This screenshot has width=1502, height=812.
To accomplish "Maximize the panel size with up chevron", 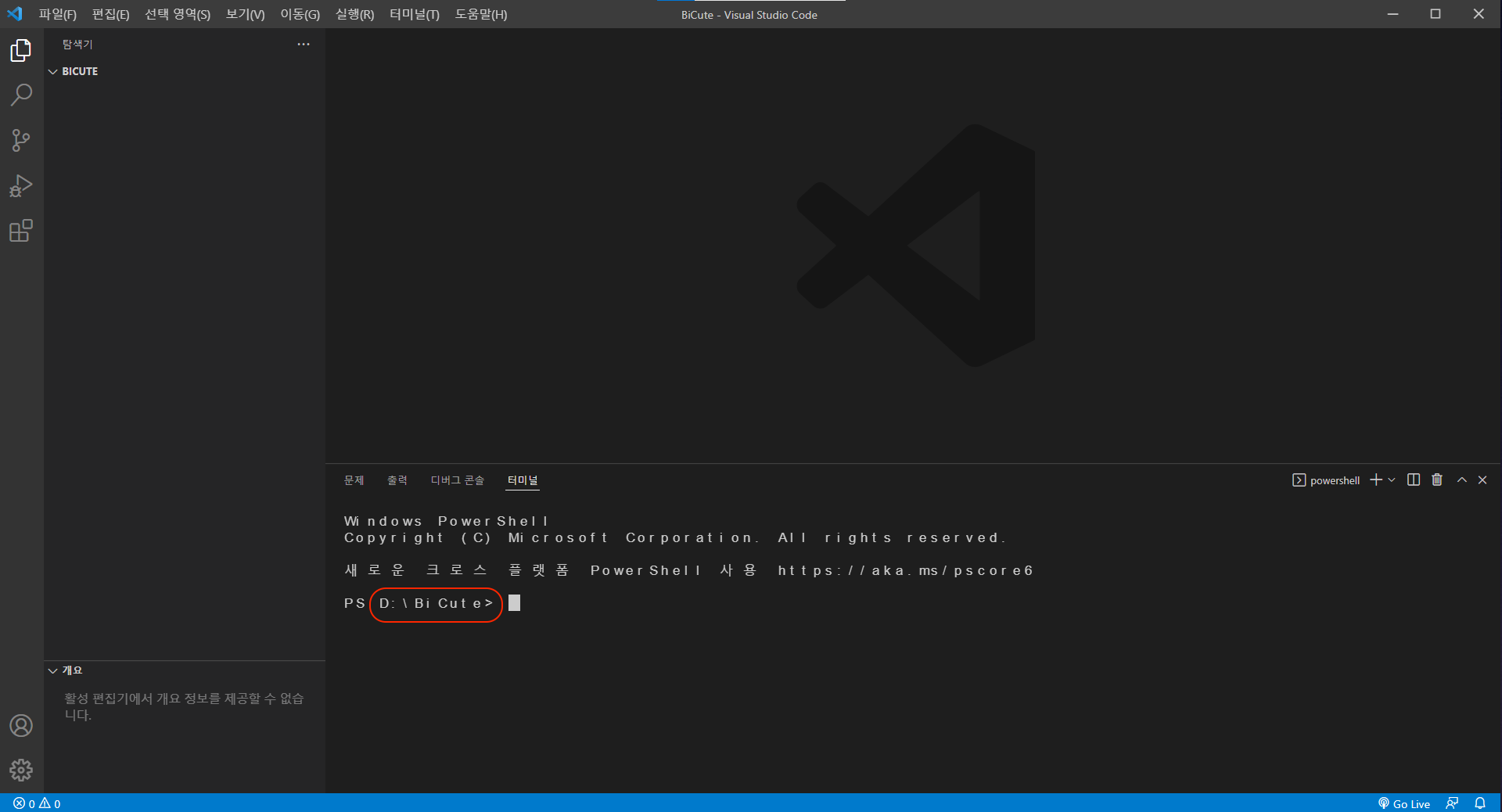I will coord(1461,480).
